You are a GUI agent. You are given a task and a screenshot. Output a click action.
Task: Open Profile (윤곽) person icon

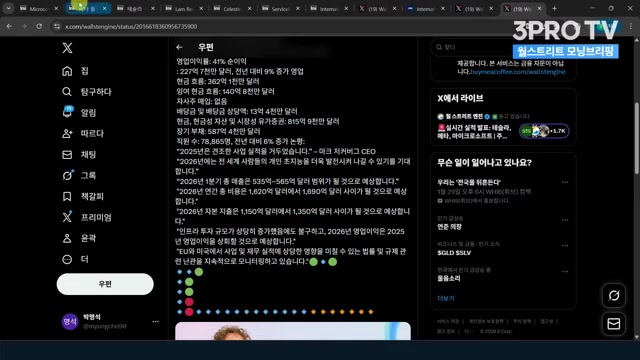pyautogui.click(x=67, y=238)
